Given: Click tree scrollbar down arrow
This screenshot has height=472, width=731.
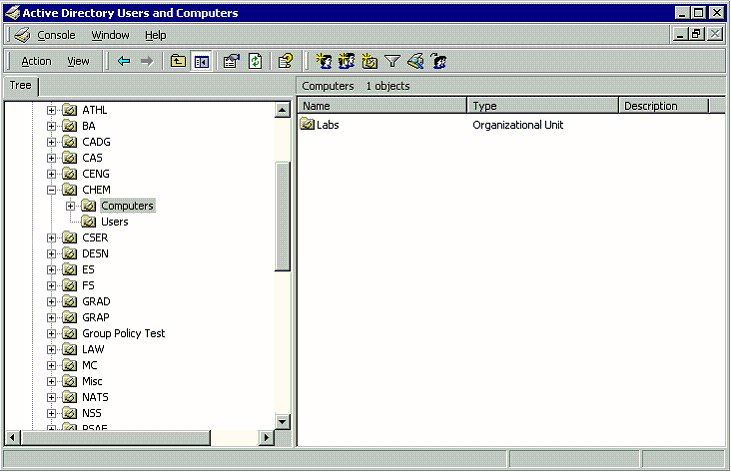Looking at the screenshot, I should click(283, 421).
